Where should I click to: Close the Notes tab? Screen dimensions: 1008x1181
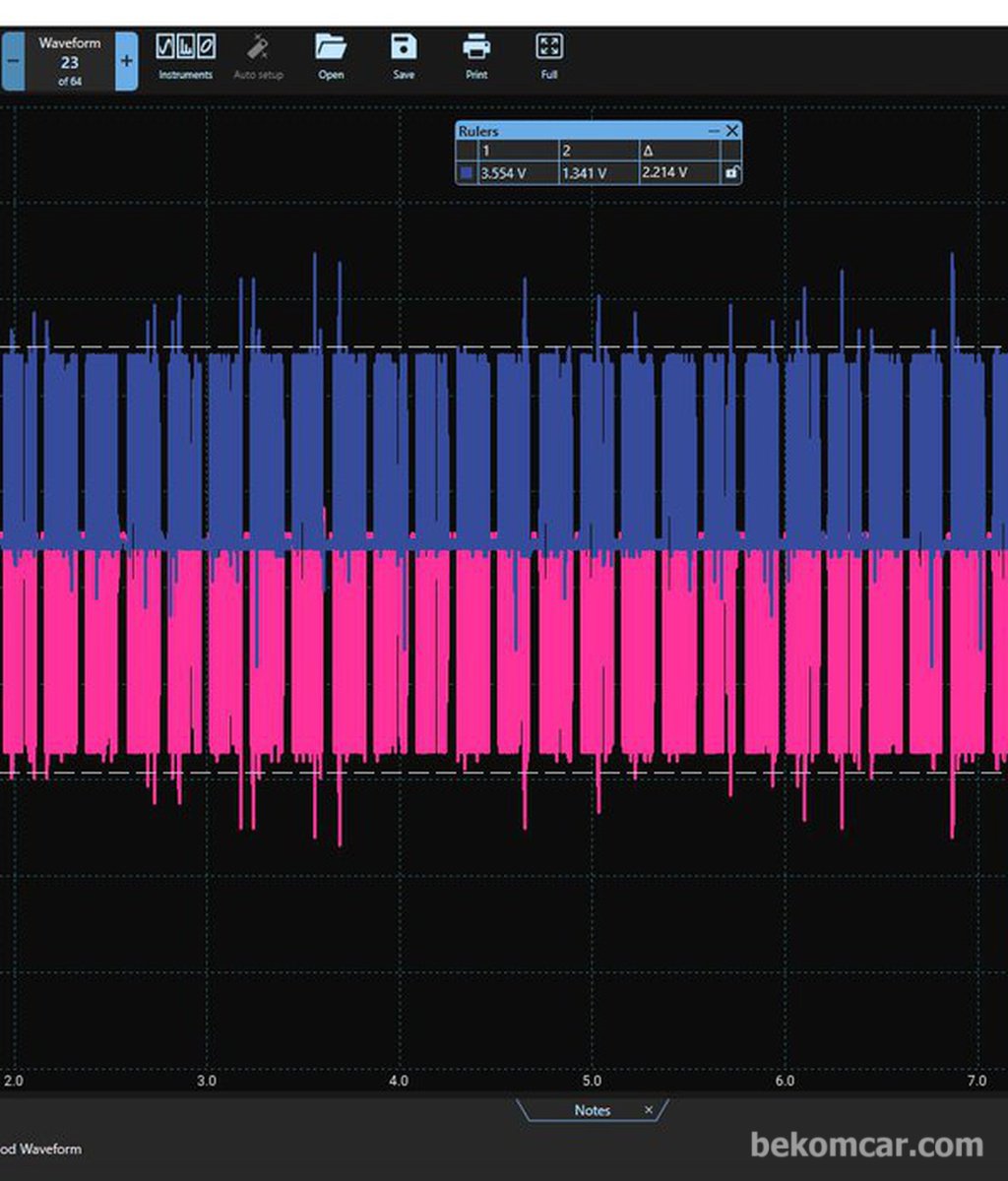[x=649, y=1110]
